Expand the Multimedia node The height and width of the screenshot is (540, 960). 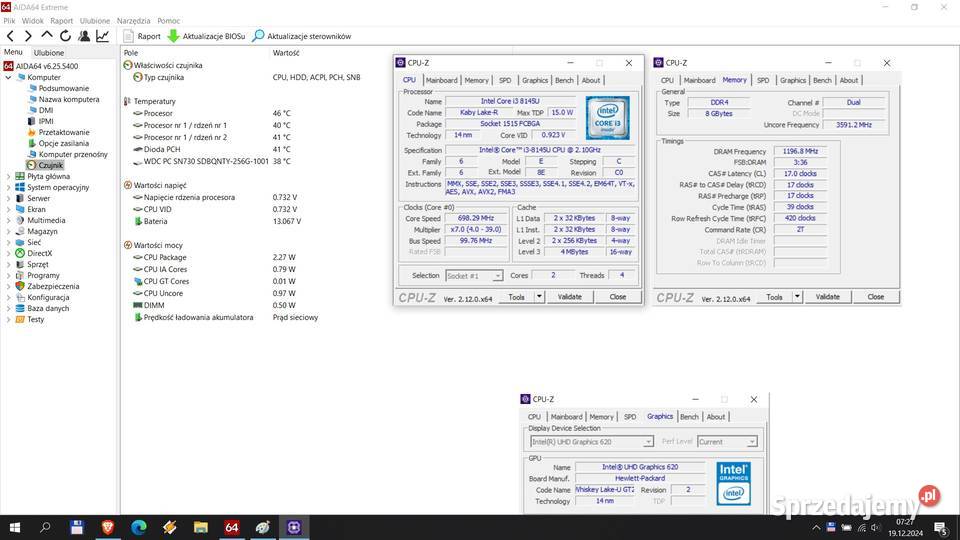tap(8, 220)
